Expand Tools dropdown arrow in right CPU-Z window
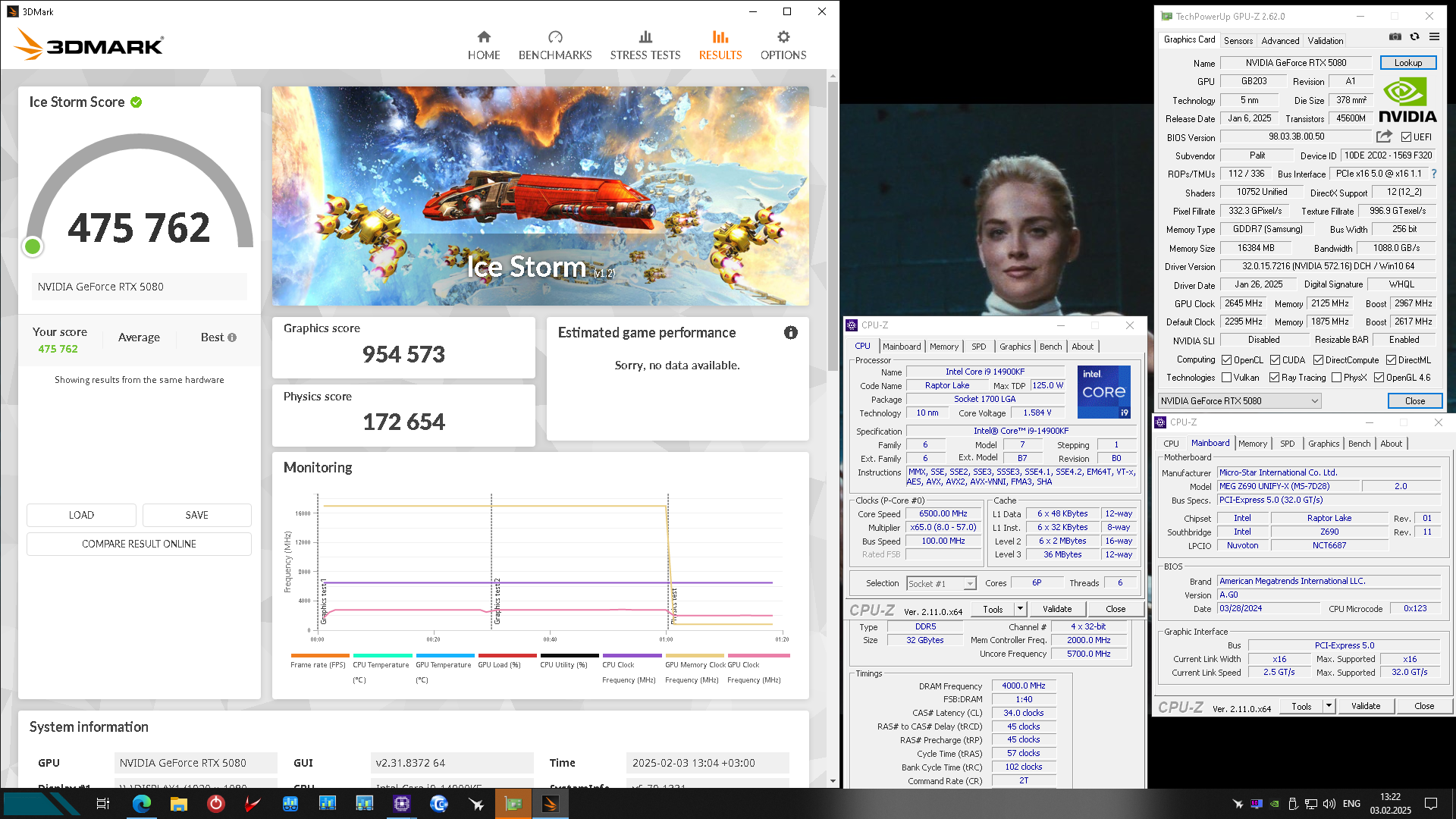Image resolution: width=1456 pixels, height=819 pixels. [1329, 706]
